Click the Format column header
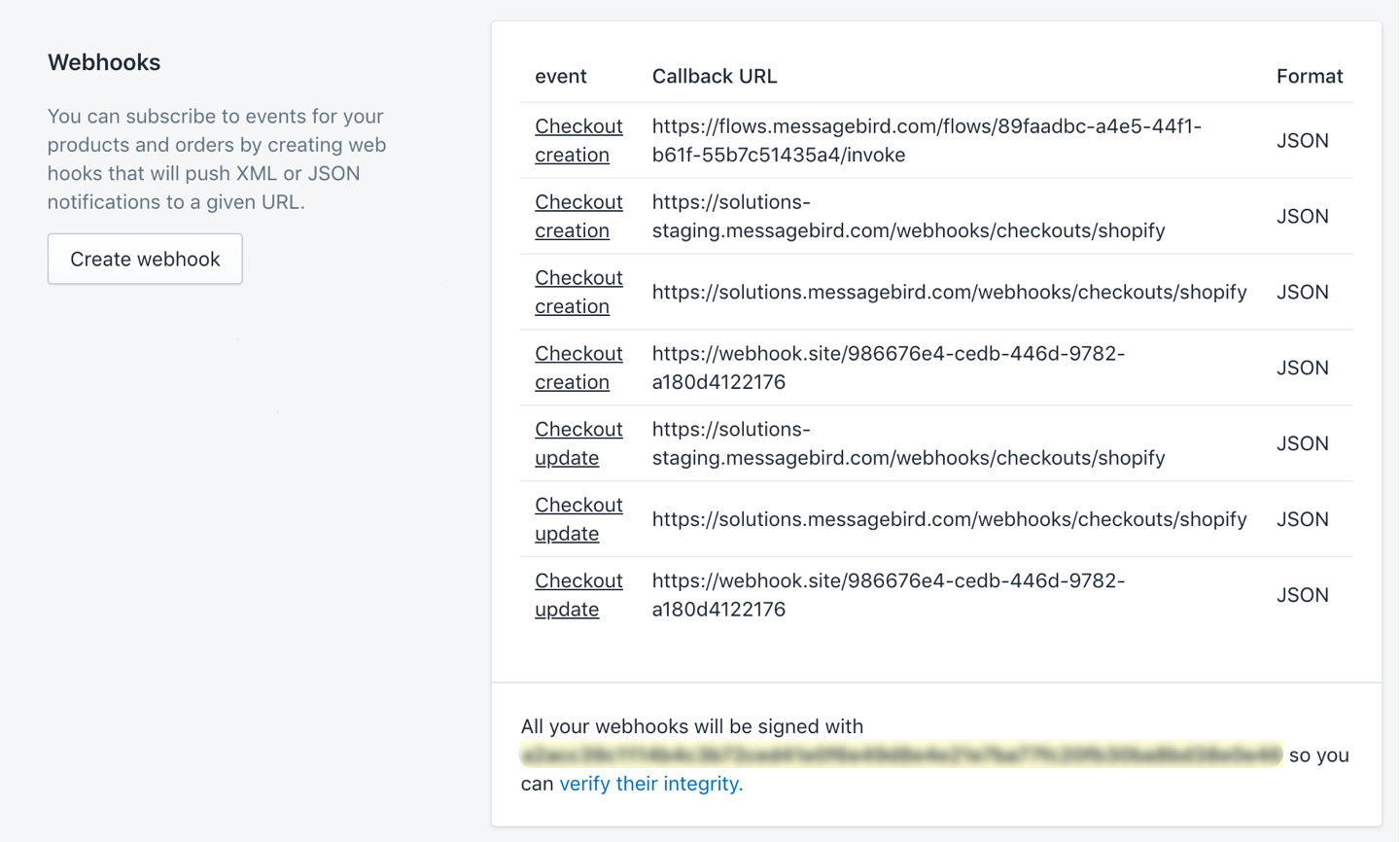 [1309, 76]
